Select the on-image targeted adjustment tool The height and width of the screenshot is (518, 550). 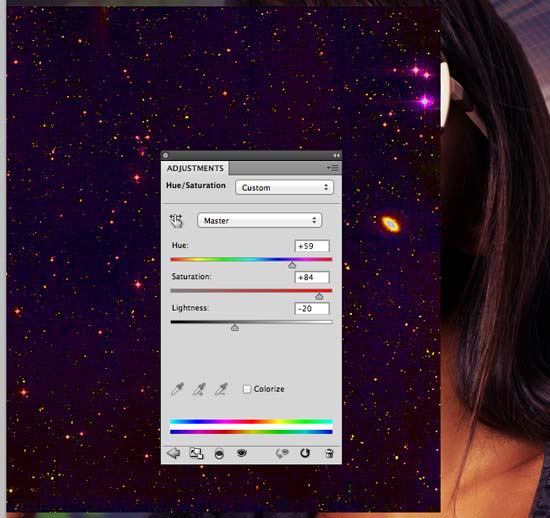tap(176, 221)
